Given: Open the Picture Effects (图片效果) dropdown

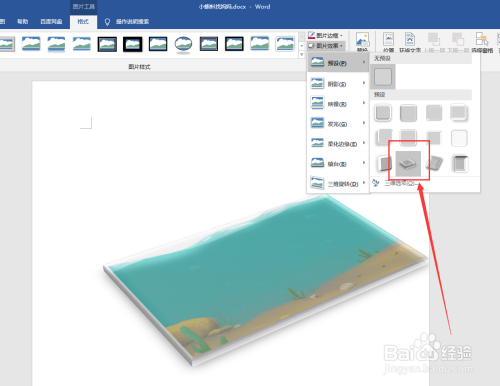Looking at the screenshot, I should pos(326,46).
